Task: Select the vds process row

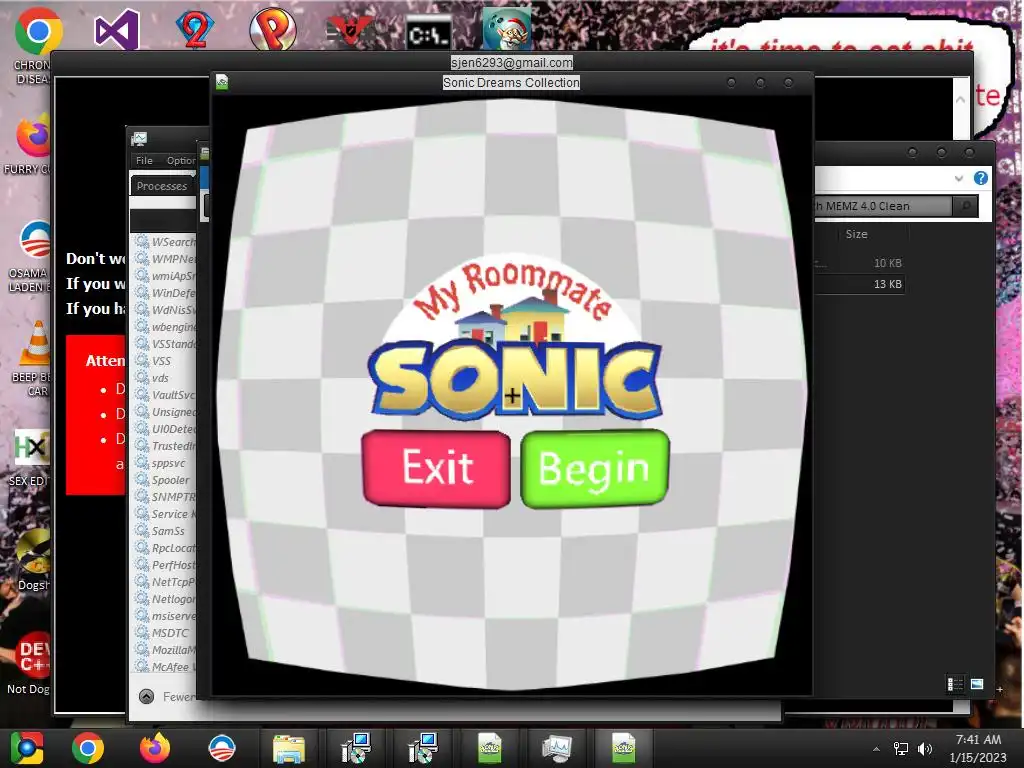Action: [x=165, y=377]
